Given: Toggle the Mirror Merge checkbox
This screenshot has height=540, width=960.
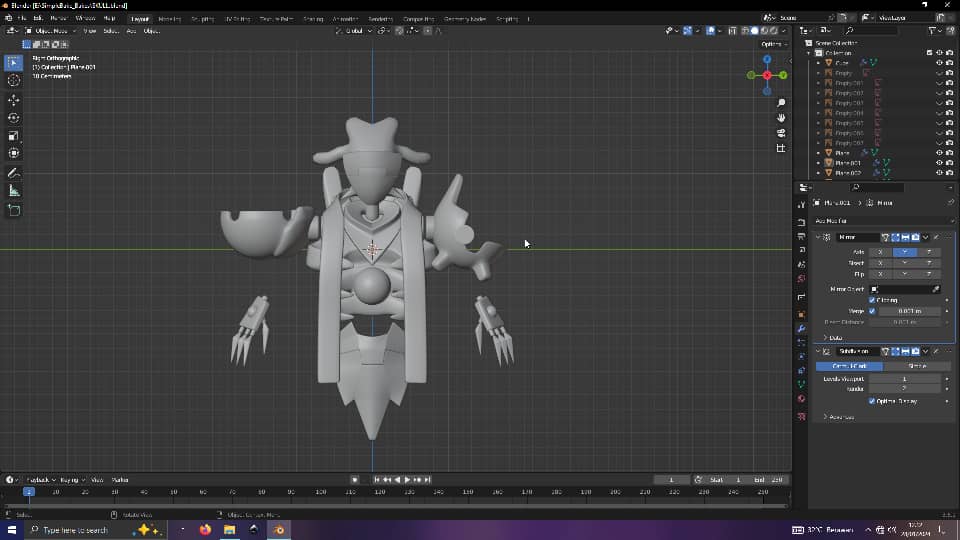Looking at the screenshot, I should tap(872, 311).
